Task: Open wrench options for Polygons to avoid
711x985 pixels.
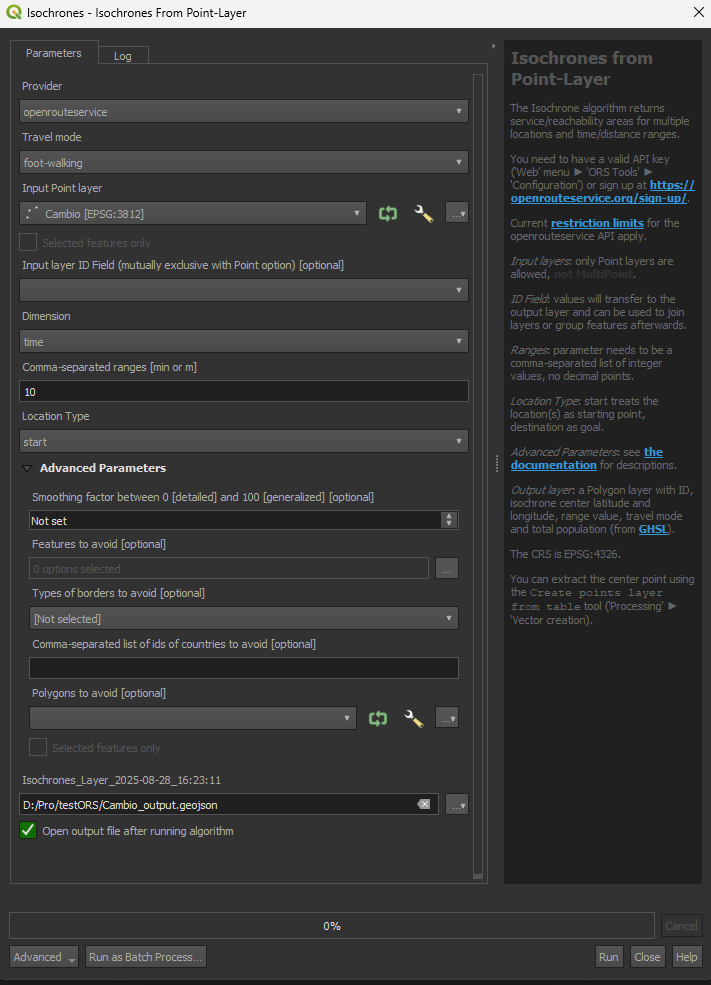Action: (413, 718)
